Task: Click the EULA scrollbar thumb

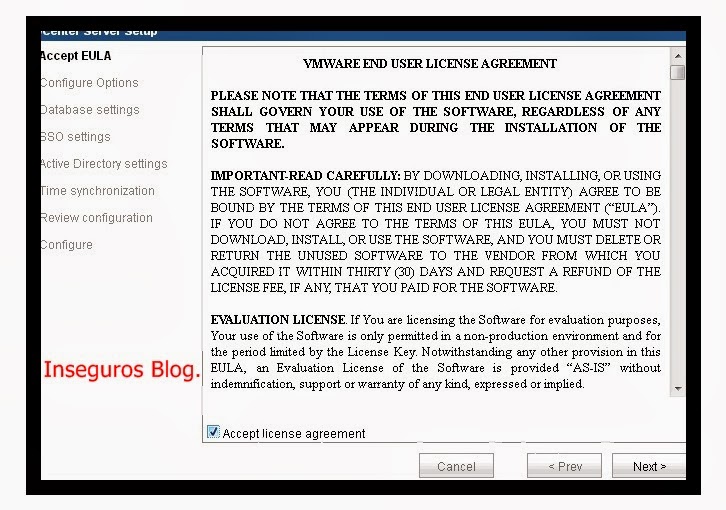Action: (x=678, y=72)
